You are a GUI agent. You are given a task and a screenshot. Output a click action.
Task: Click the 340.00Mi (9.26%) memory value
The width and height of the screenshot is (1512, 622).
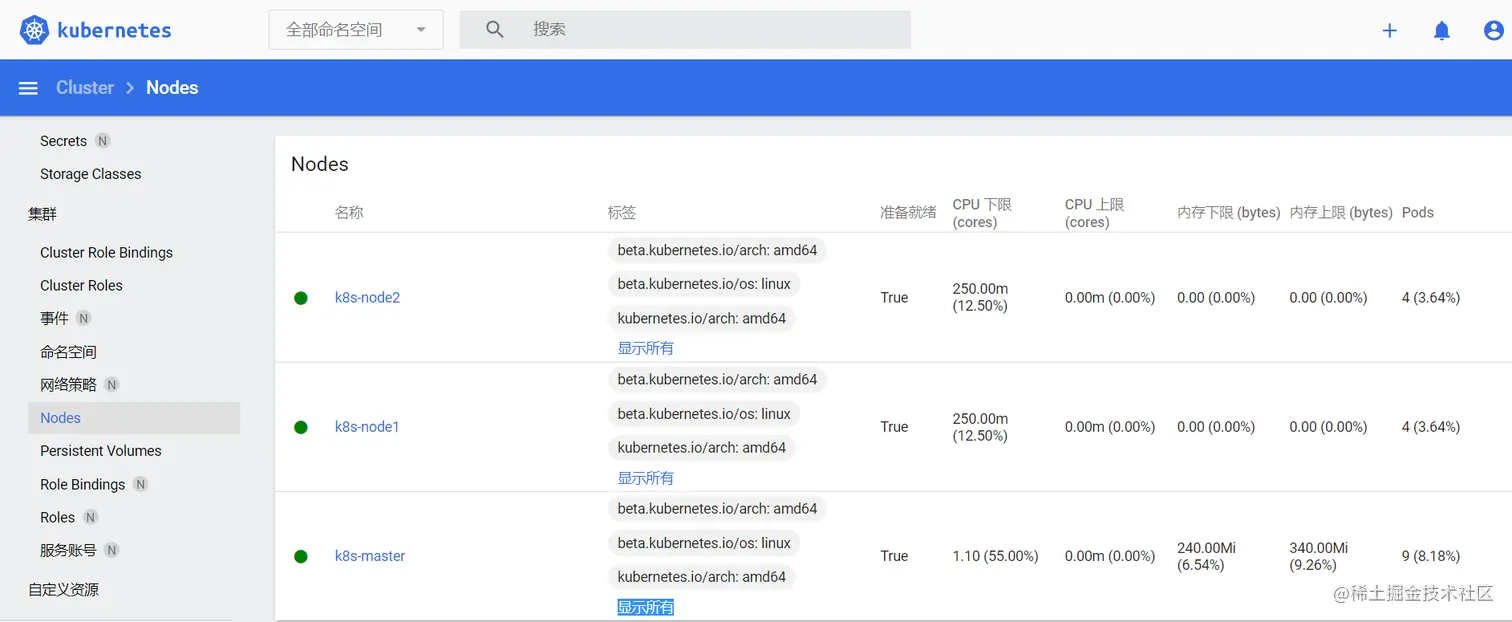coord(1319,556)
